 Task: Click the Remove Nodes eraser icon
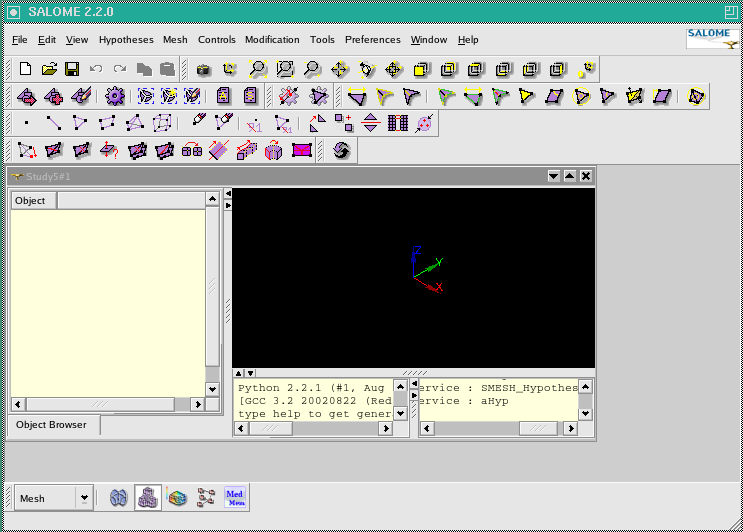pyautogui.click(x=199, y=120)
